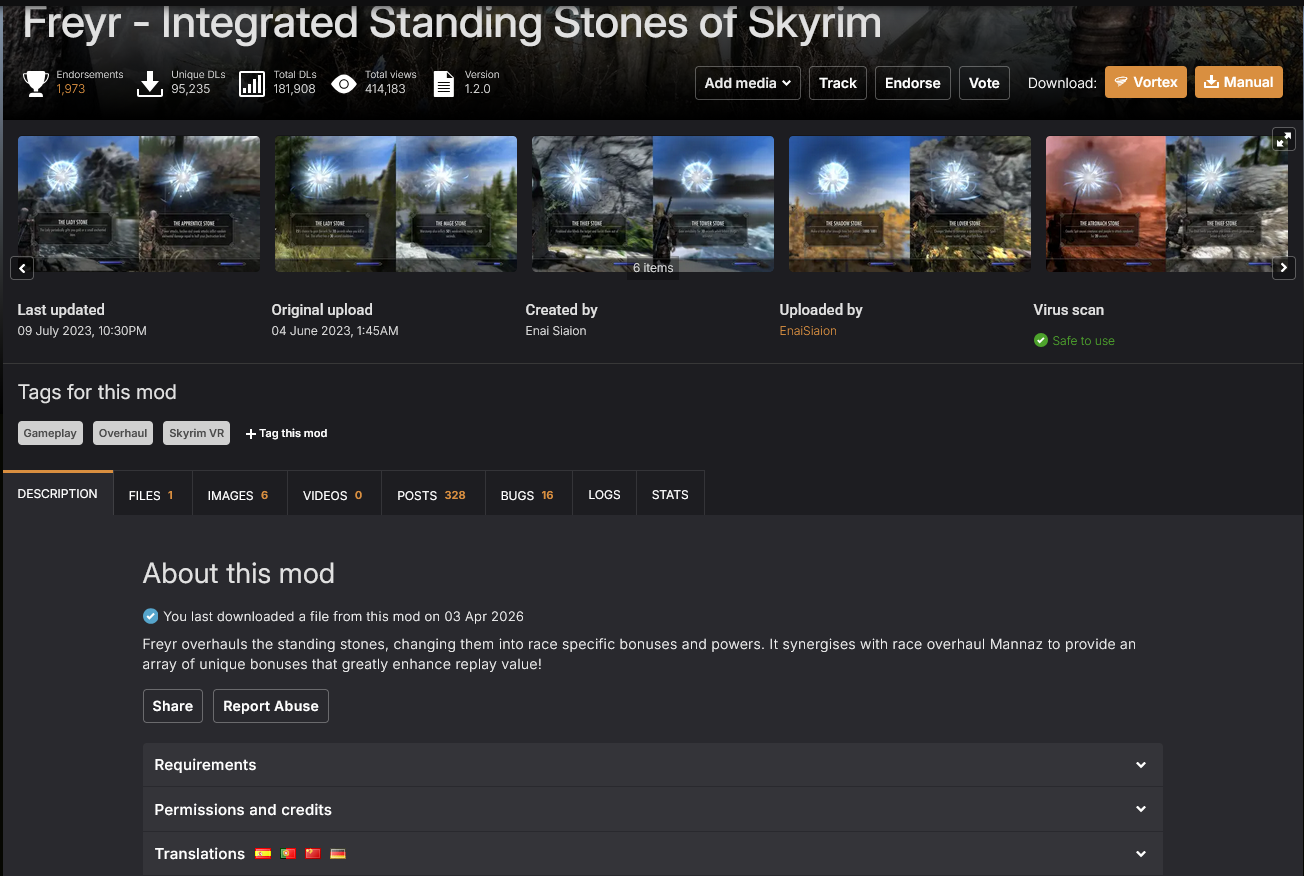Click the 'About this mod' heading
The image size is (1304, 876).
tap(239, 574)
